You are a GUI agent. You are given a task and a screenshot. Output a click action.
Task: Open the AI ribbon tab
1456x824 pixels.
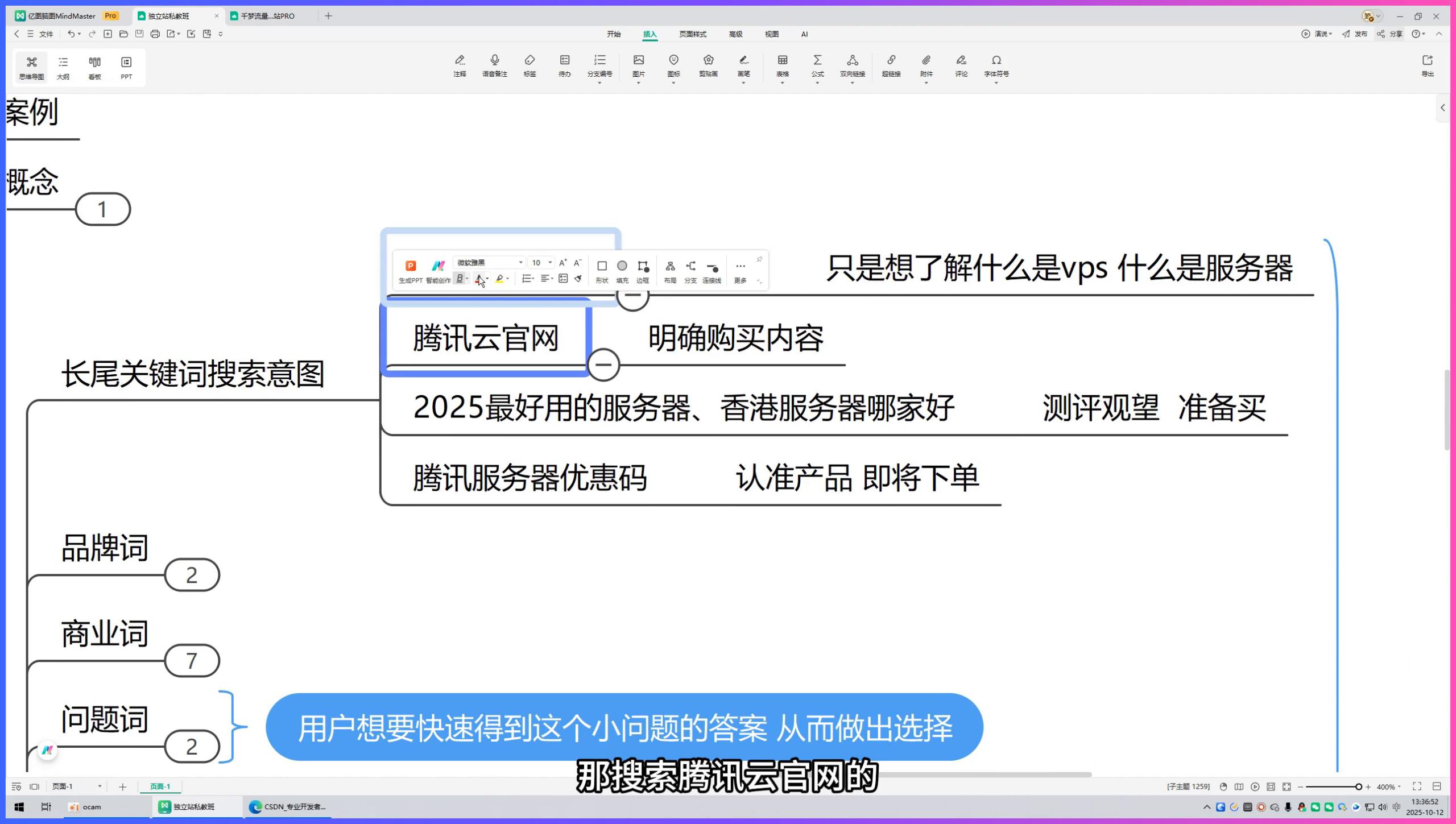804,34
